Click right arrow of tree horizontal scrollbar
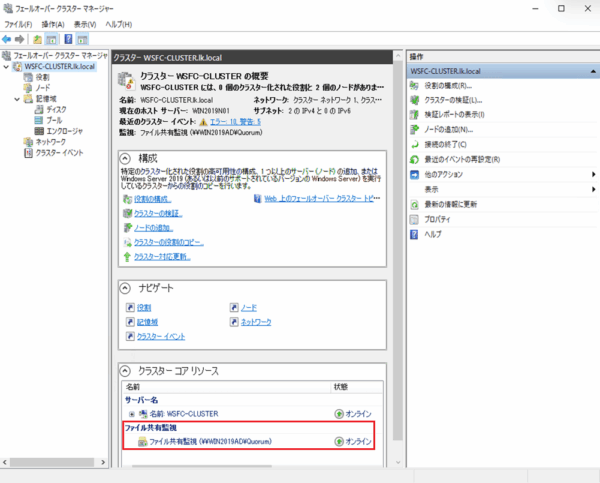This screenshot has width=600, height=483. coord(103,462)
